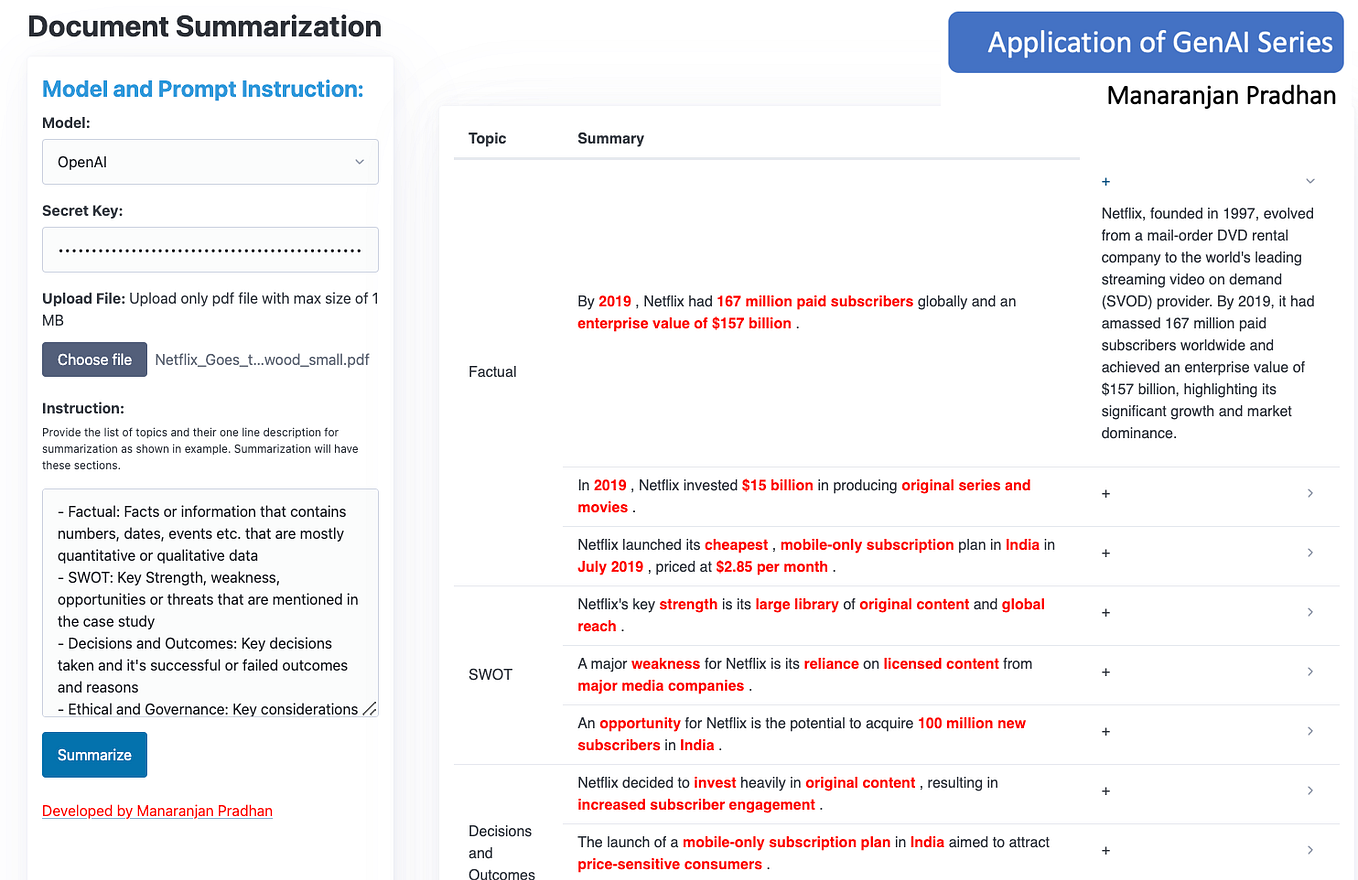The height and width of the screenshot is (880, 1358).
Task: Expand the $15 billion investment row
Action: tap(1105, 493)
